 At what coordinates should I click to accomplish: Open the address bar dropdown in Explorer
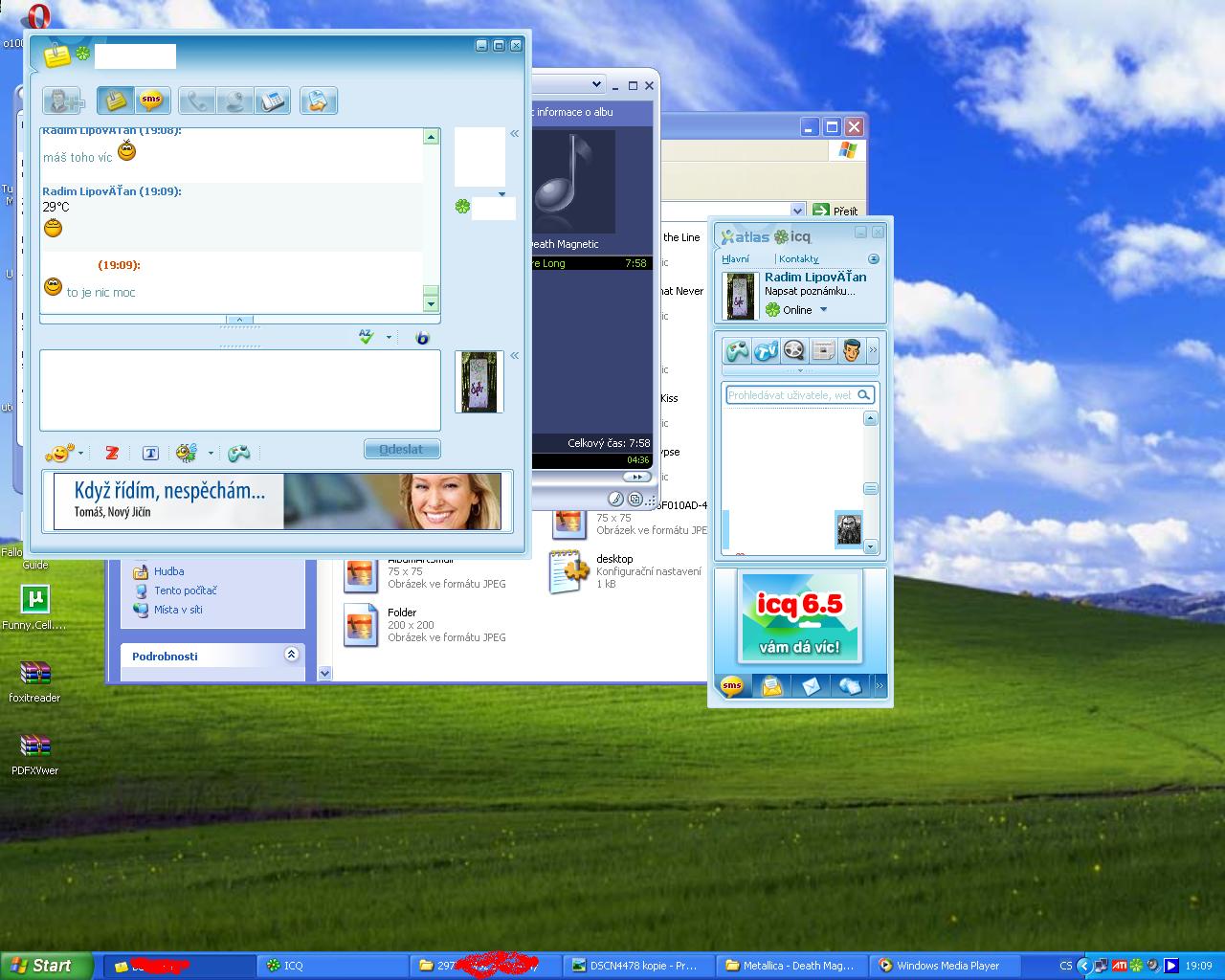coord(798,211)
